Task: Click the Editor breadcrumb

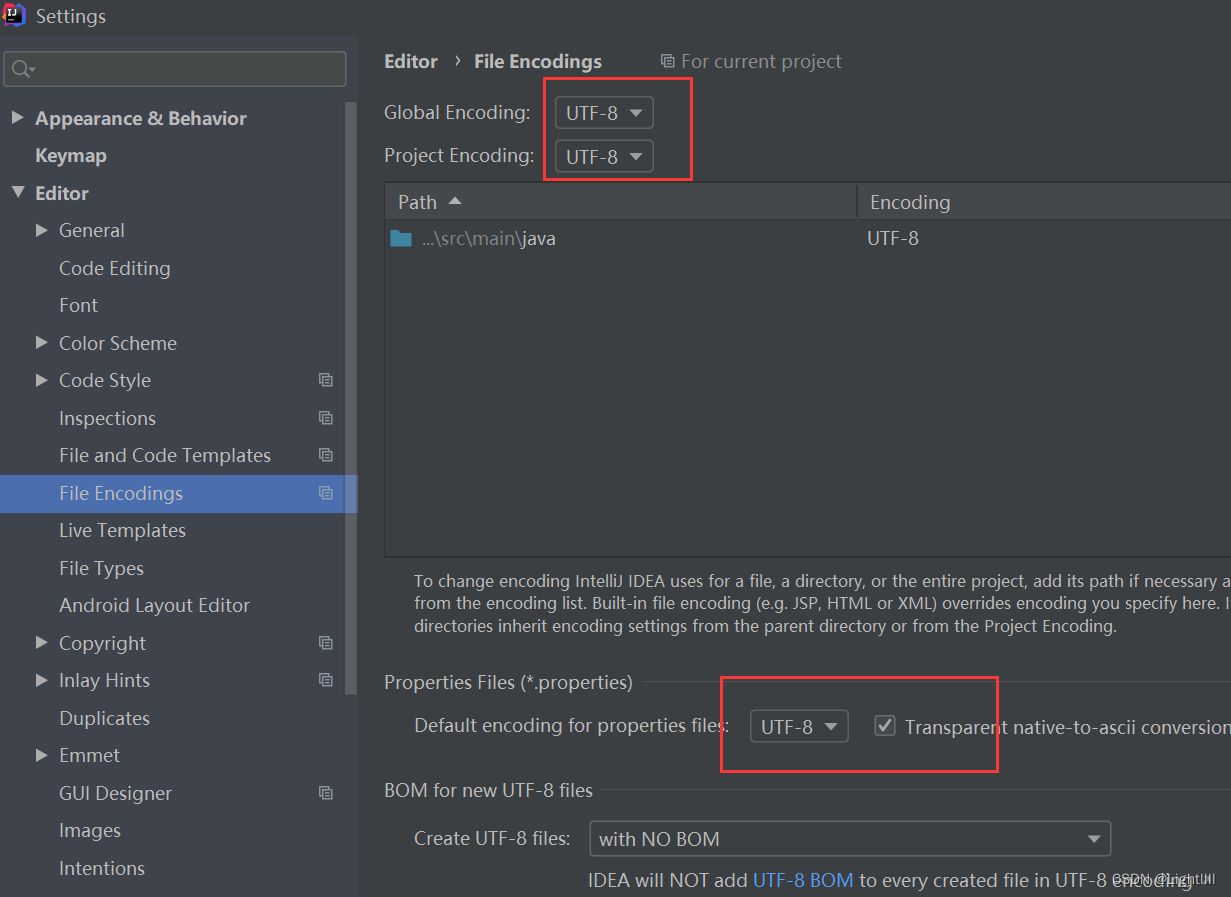Action: [x=411, y=62]
